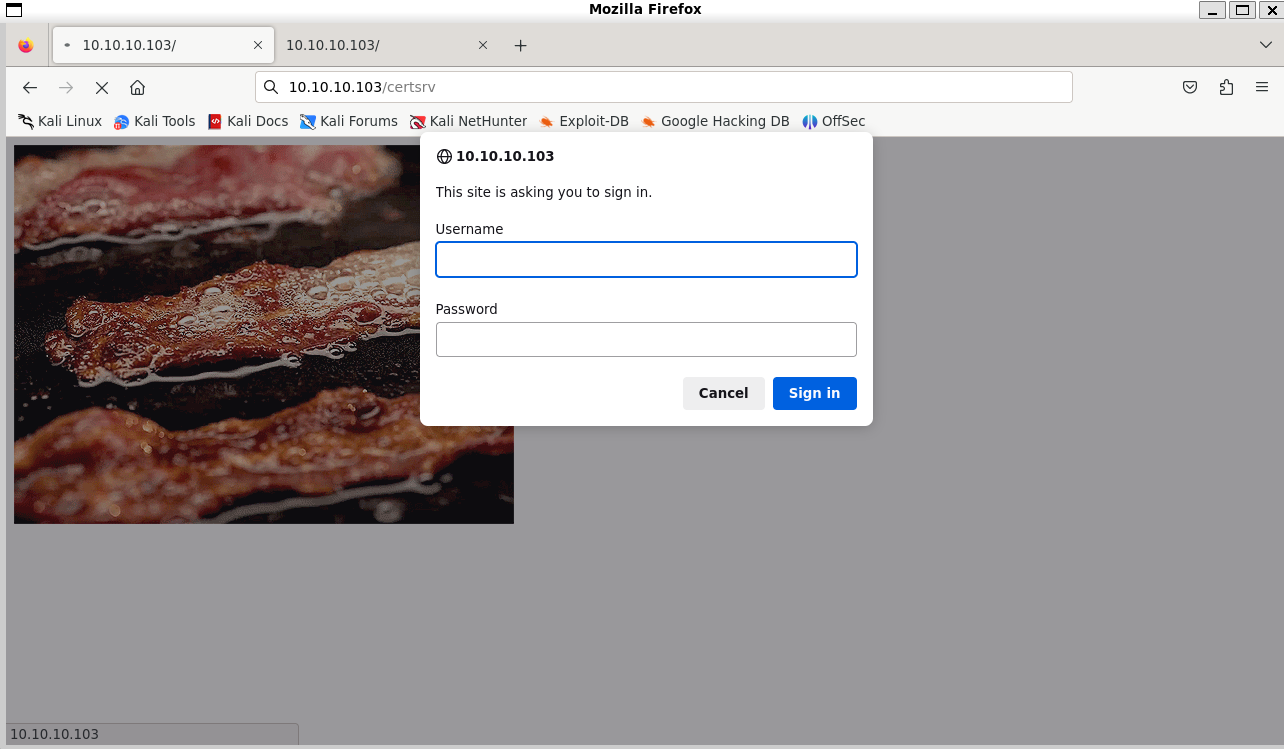Open the window menu icon in title bar
This screenshot has width=1284, height=749.
coord(14,10)
